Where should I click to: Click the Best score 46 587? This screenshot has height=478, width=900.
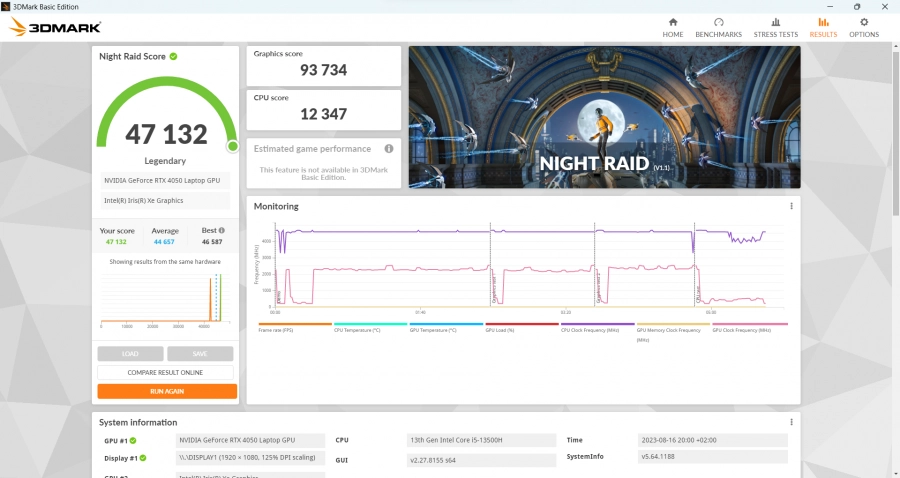[x=212, y=242]
